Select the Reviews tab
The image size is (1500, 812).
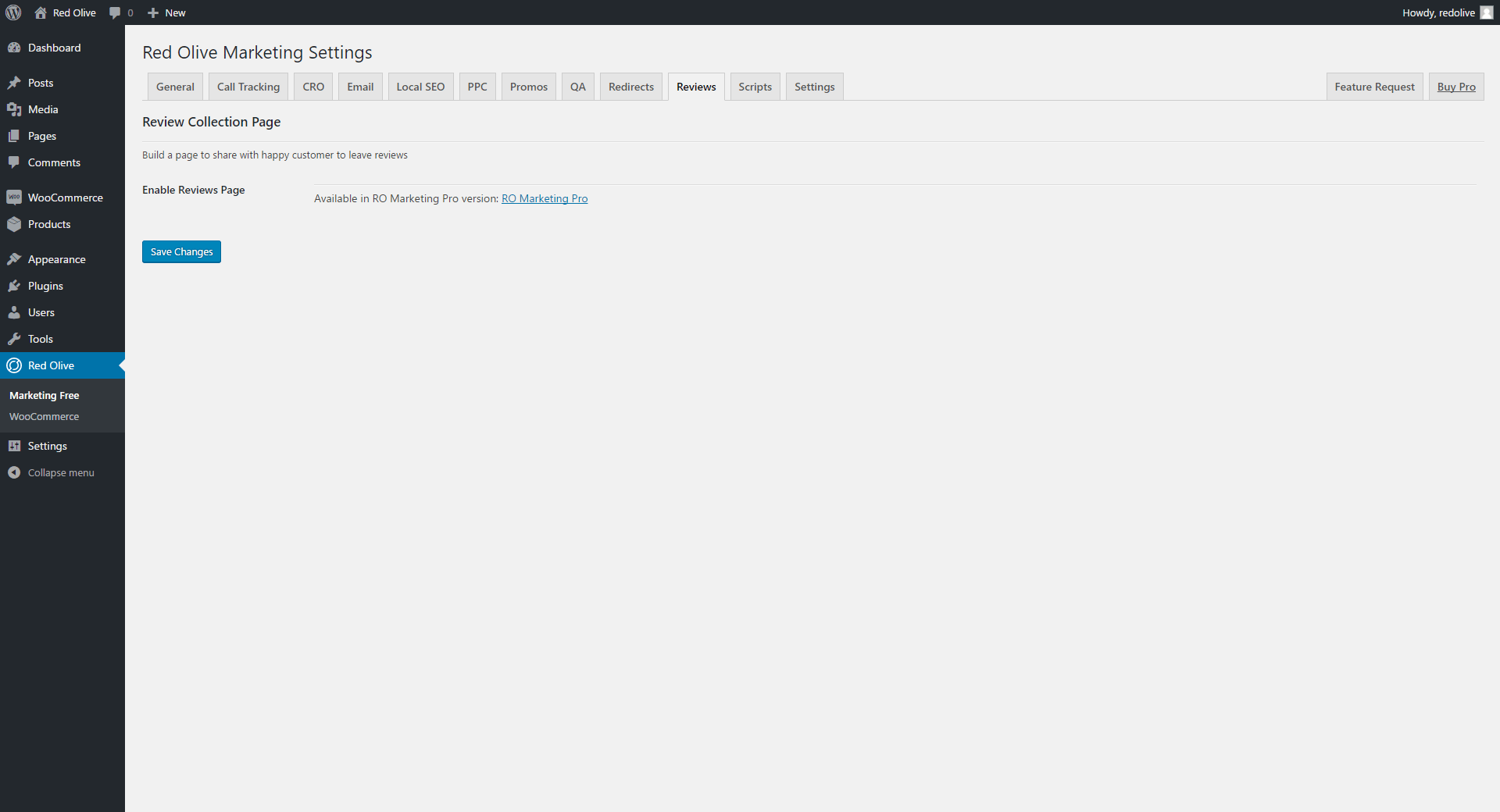click(x=696, y=87)
